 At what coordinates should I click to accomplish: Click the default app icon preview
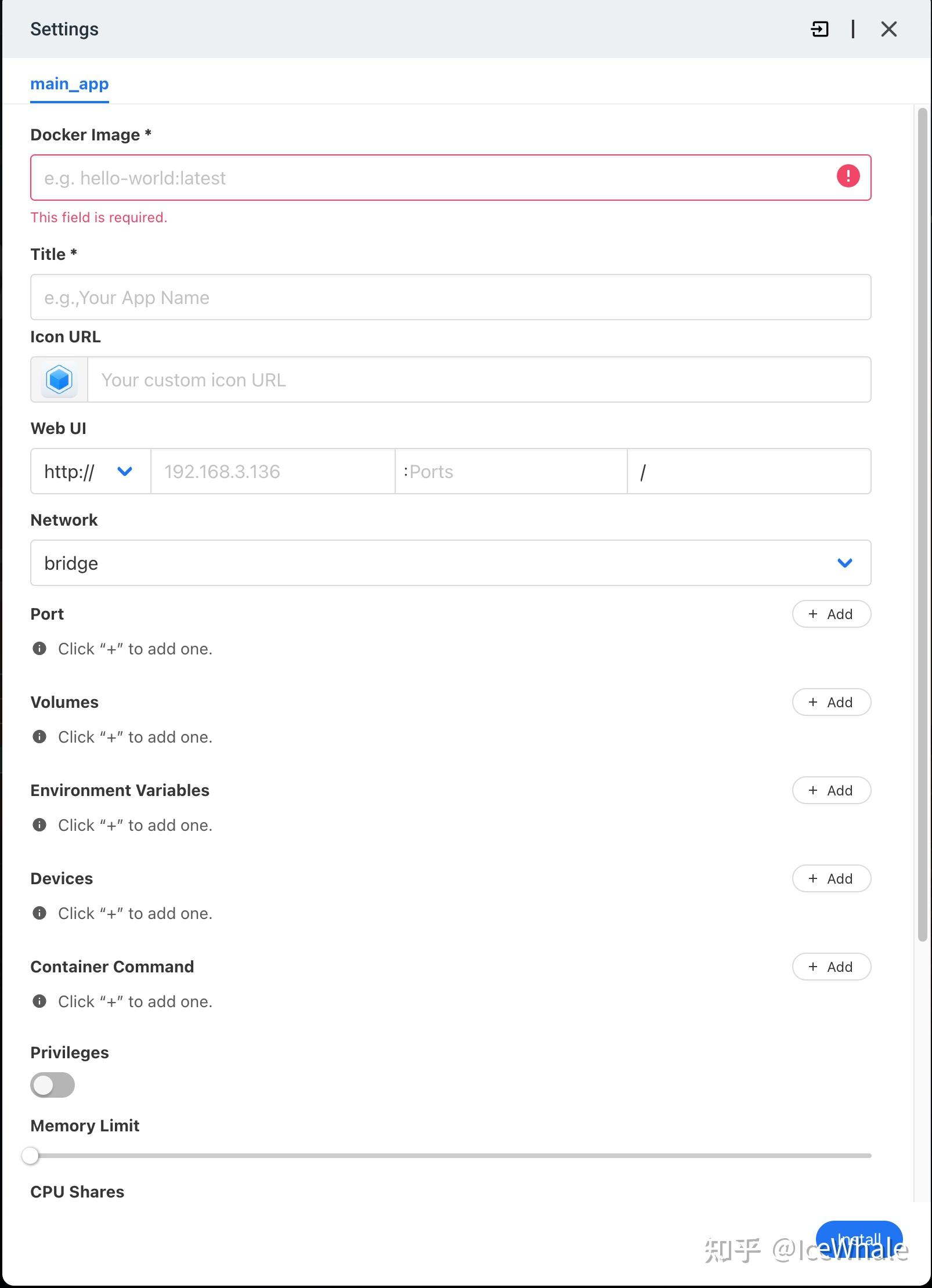[59, 379]
